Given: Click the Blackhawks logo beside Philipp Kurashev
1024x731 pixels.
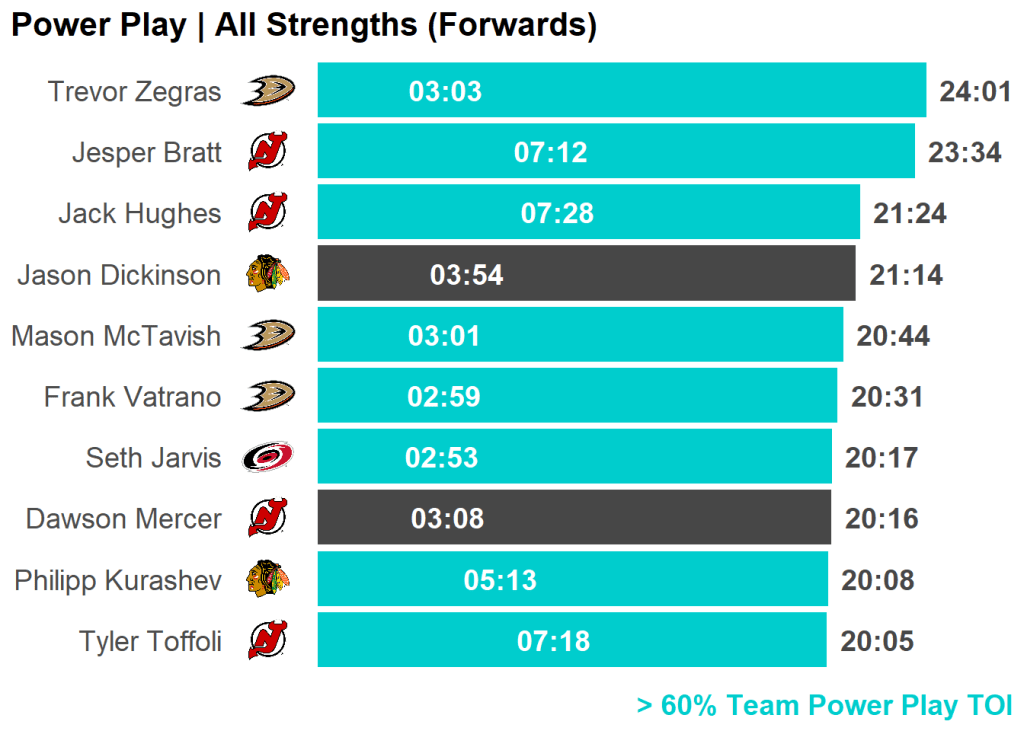Looking at the screenshot, I should tap(268, 579).
